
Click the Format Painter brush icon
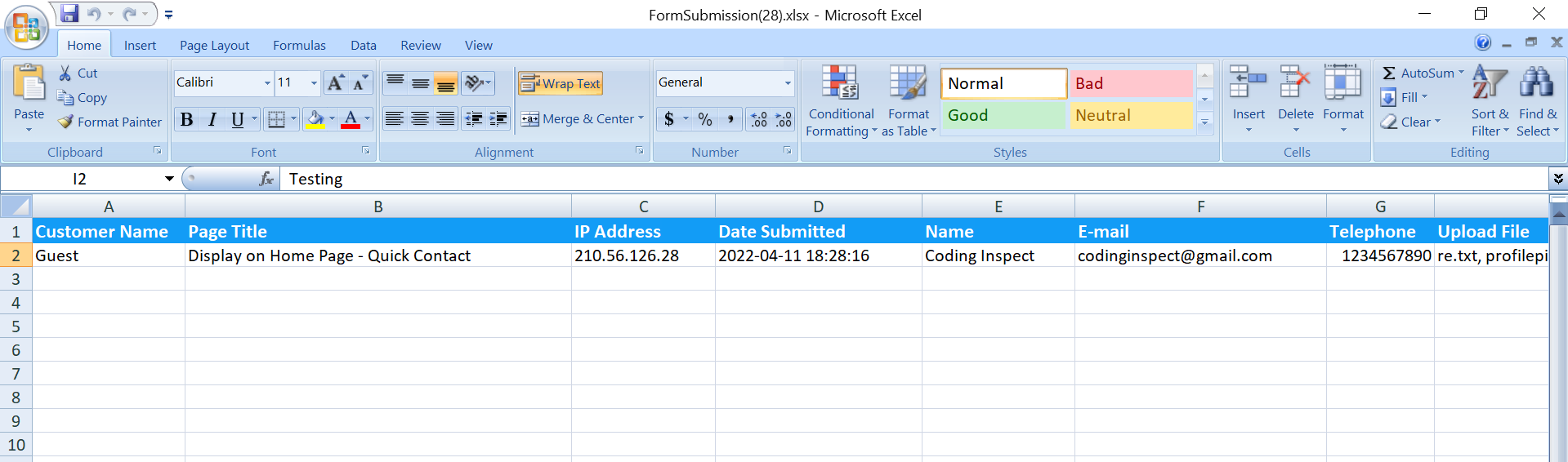[66, 122]
